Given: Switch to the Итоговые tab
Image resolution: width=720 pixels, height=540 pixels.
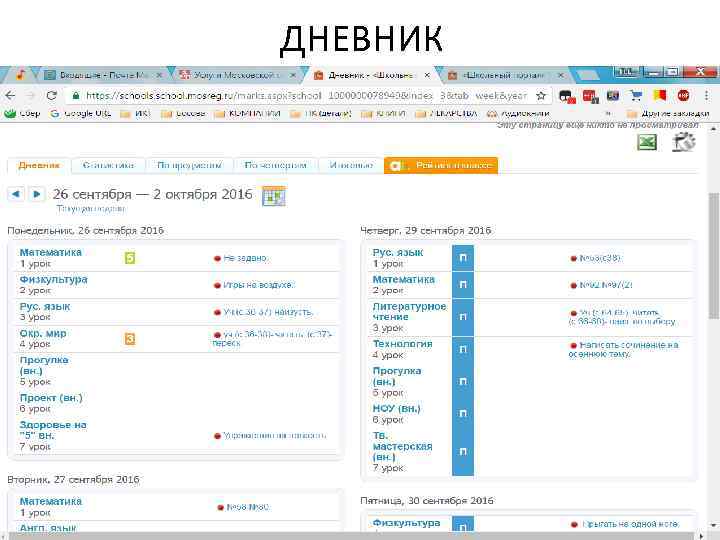Looking at the screenshot, I should 351,165.
